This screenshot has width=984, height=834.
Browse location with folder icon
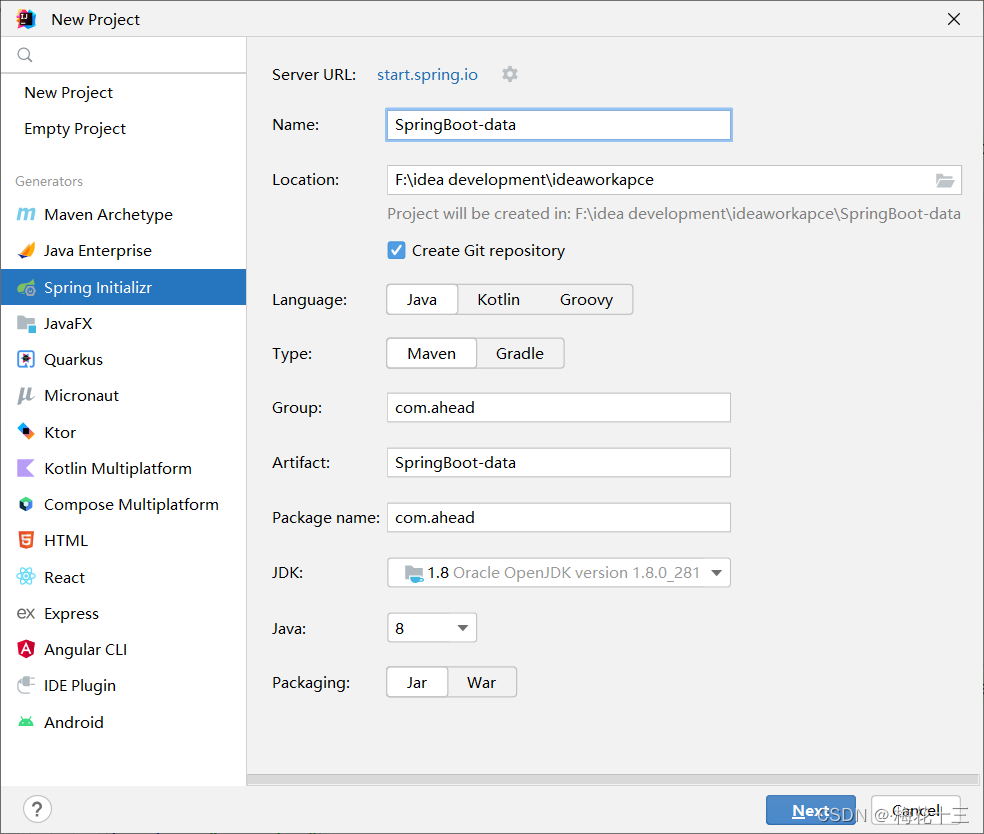(x=944, y=180)
